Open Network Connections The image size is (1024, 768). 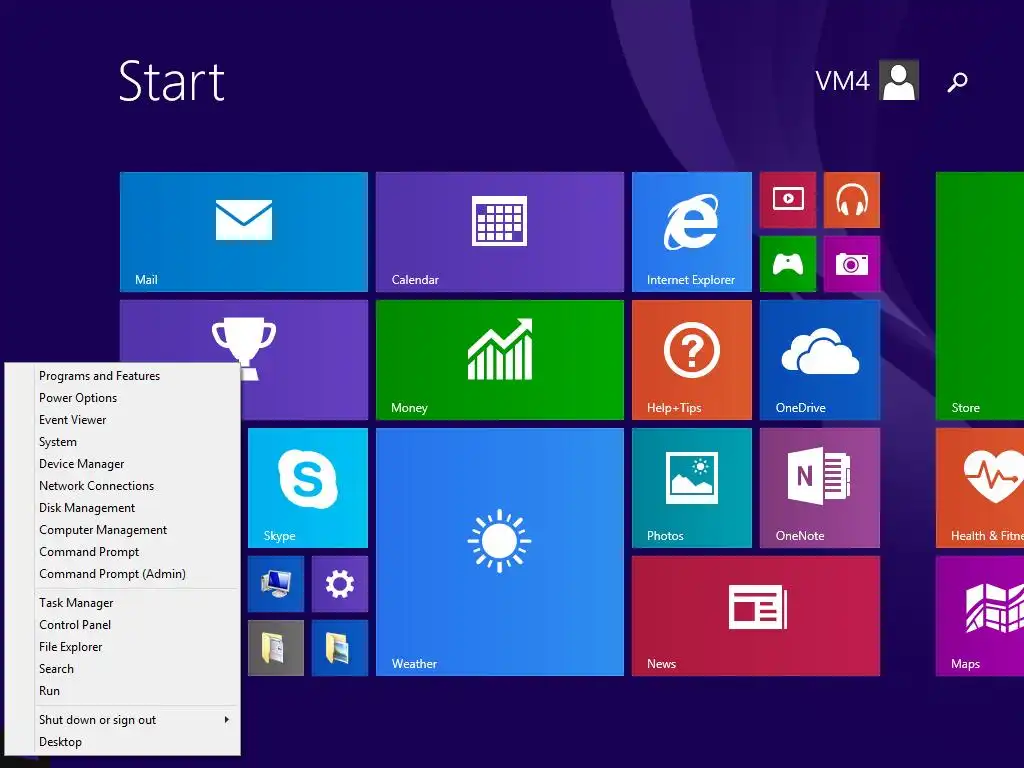click(x=123, y=486)
